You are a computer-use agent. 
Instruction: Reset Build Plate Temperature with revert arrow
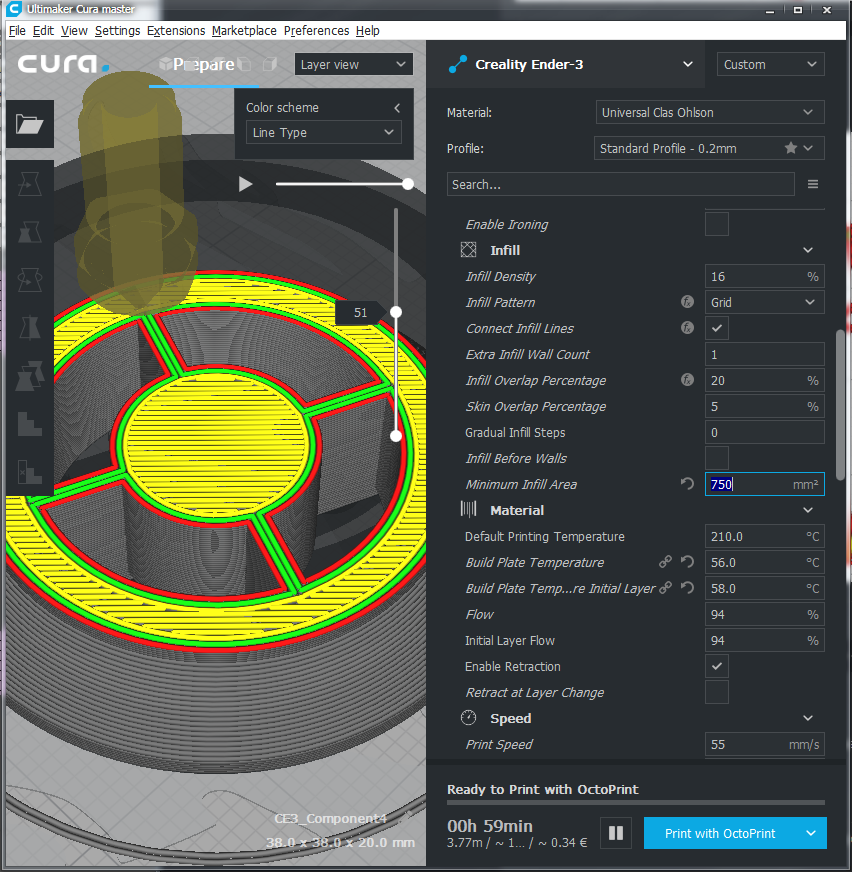click(x=687, y=562)
